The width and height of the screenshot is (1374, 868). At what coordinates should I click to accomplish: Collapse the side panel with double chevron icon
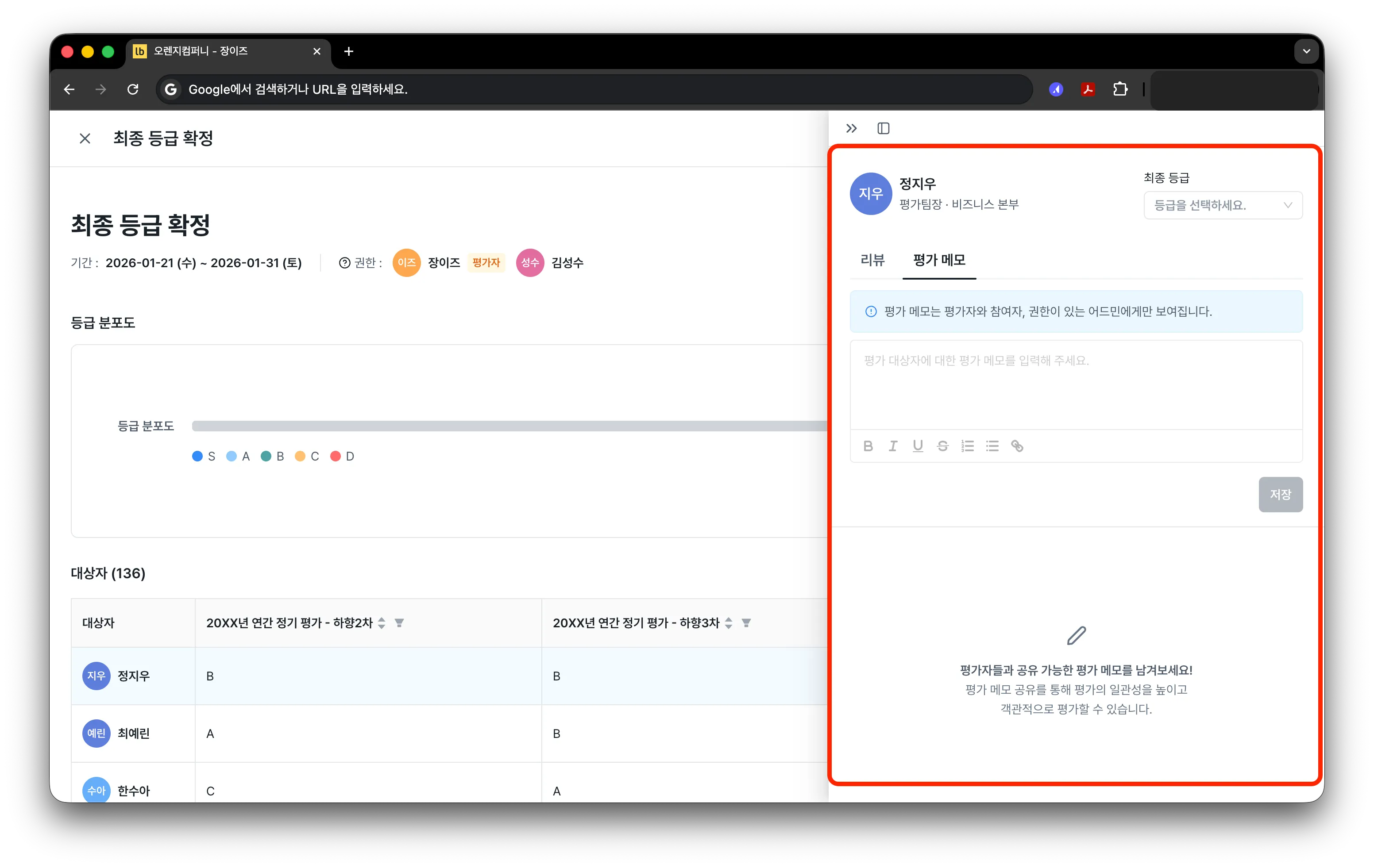(851, 128)
